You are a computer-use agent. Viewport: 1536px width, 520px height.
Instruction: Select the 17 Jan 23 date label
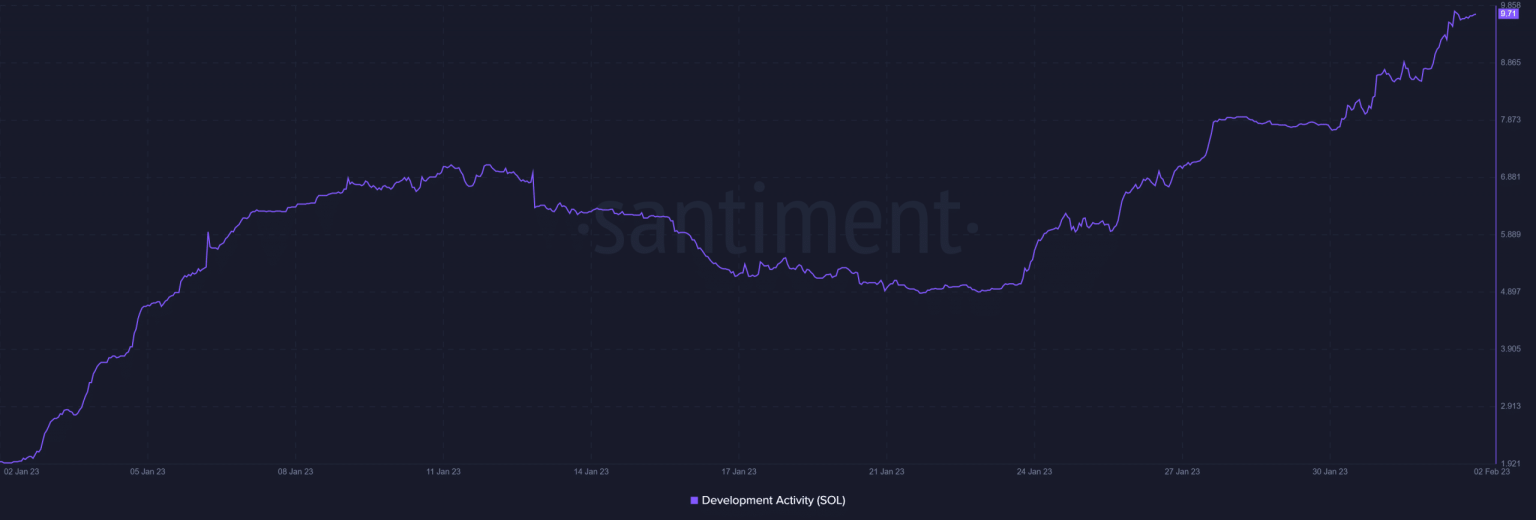(x=739, y=471)
